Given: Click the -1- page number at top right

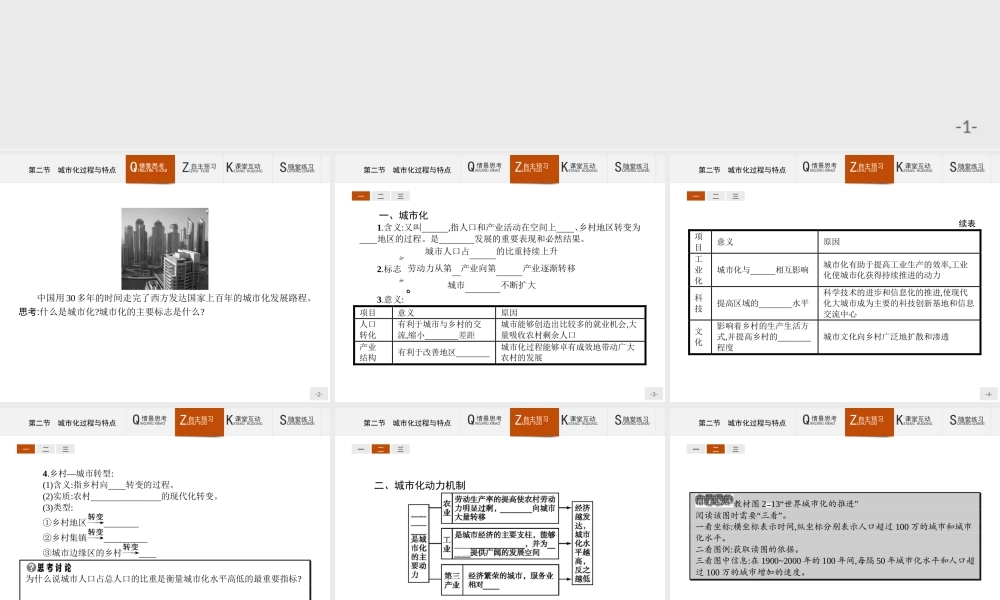Looking at the screenshot, I should coord(965,125).
